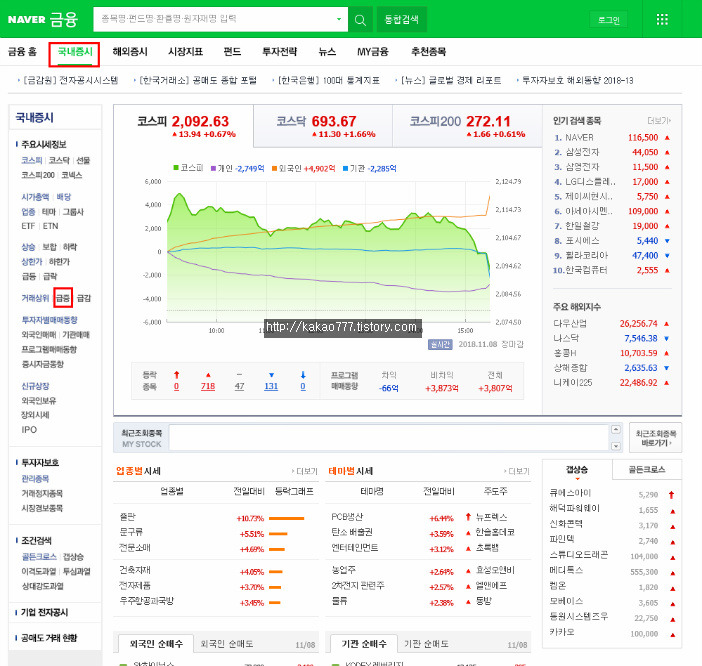Open 기업 전자공시 sidebar section
Screen dimensions: 702x666
[44, 612]
